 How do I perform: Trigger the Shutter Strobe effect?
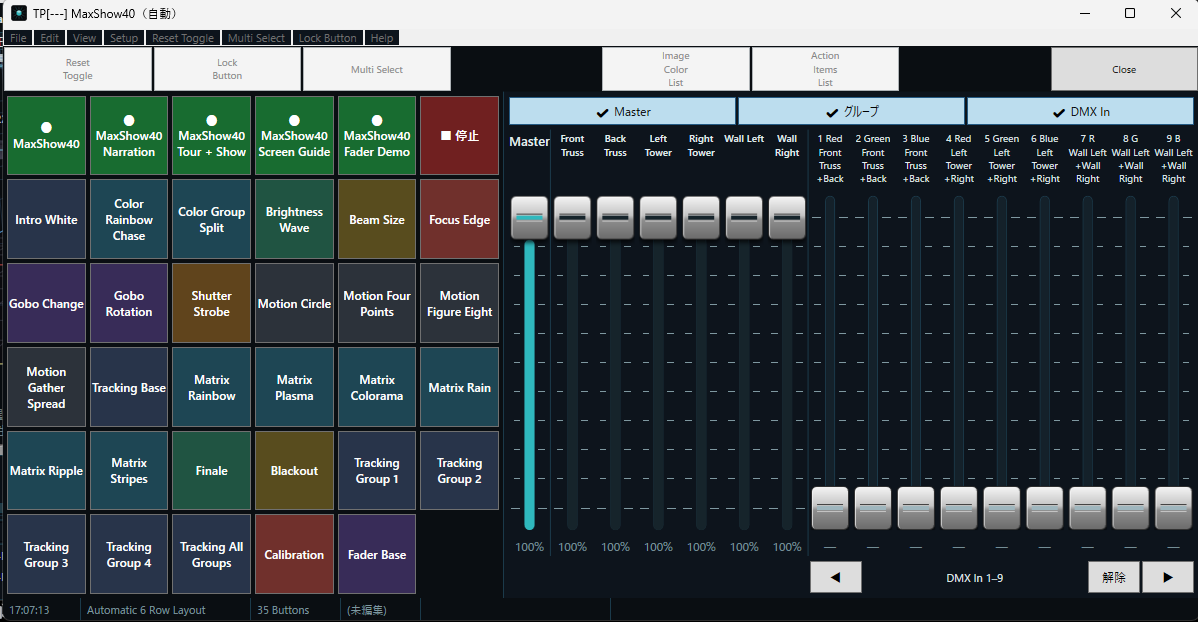(x=212, y=304)
